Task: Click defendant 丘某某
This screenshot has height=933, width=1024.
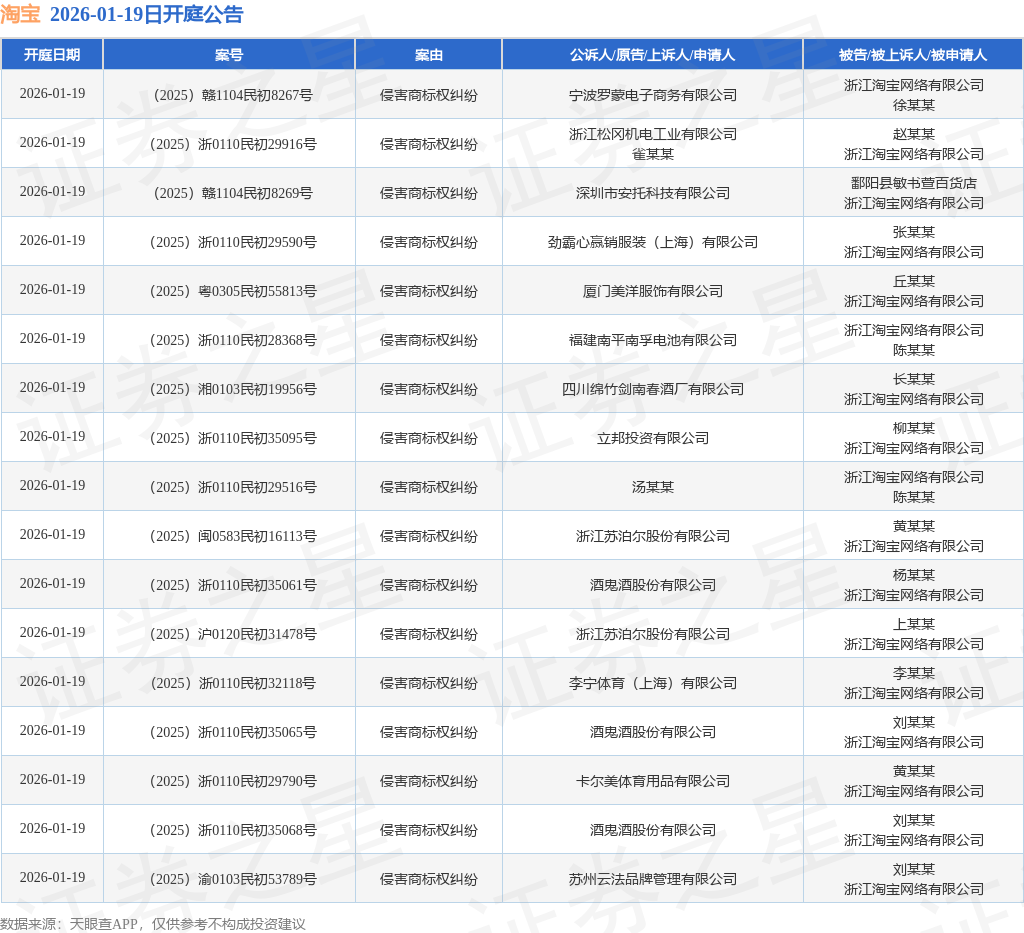Action: (914, 281)
